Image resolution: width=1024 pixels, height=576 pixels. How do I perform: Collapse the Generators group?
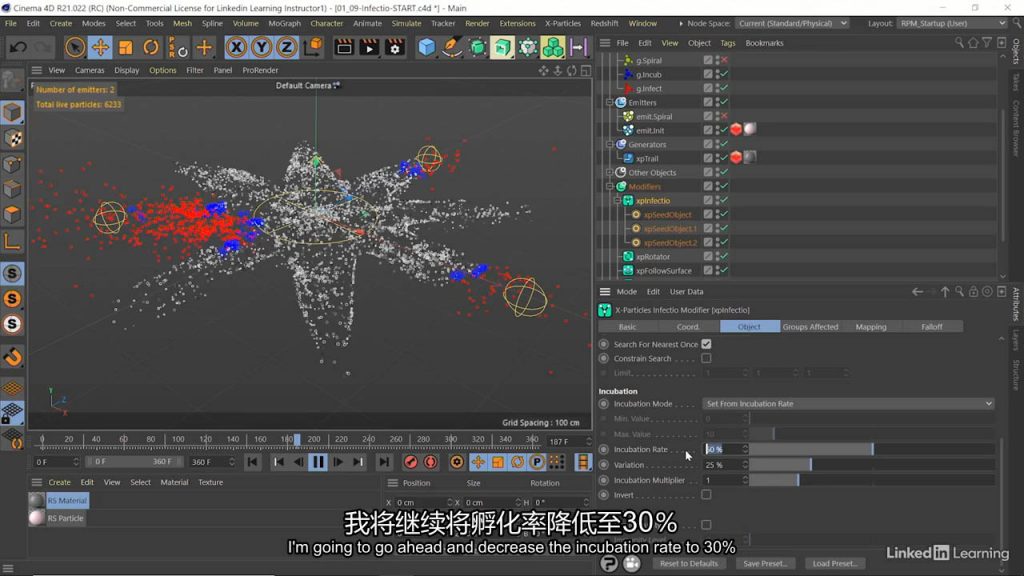click(609, 144)
